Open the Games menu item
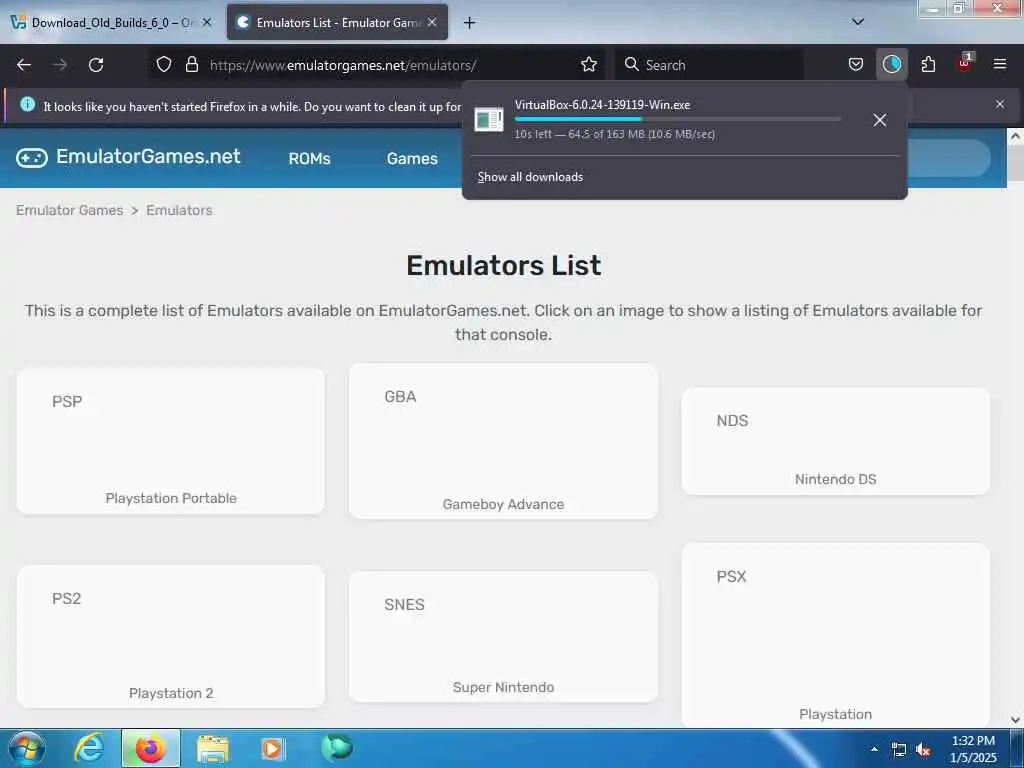Screen dimensions: 1024x768 click(412, 159)
